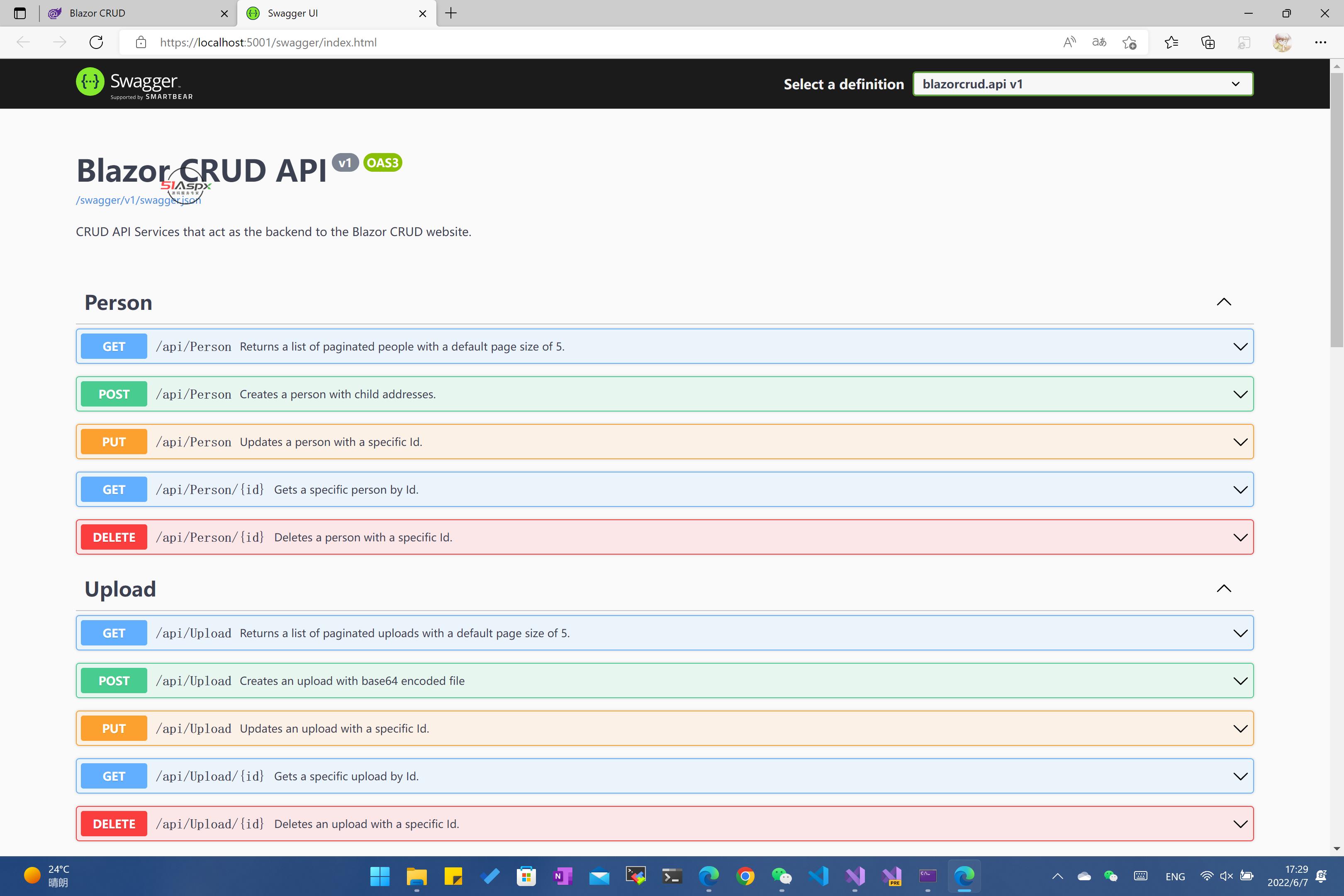Viewport: 1344px width, 896px height.
Task: Expand DELETE /api/Person/{id} chevron
Action: (1240, 537)
